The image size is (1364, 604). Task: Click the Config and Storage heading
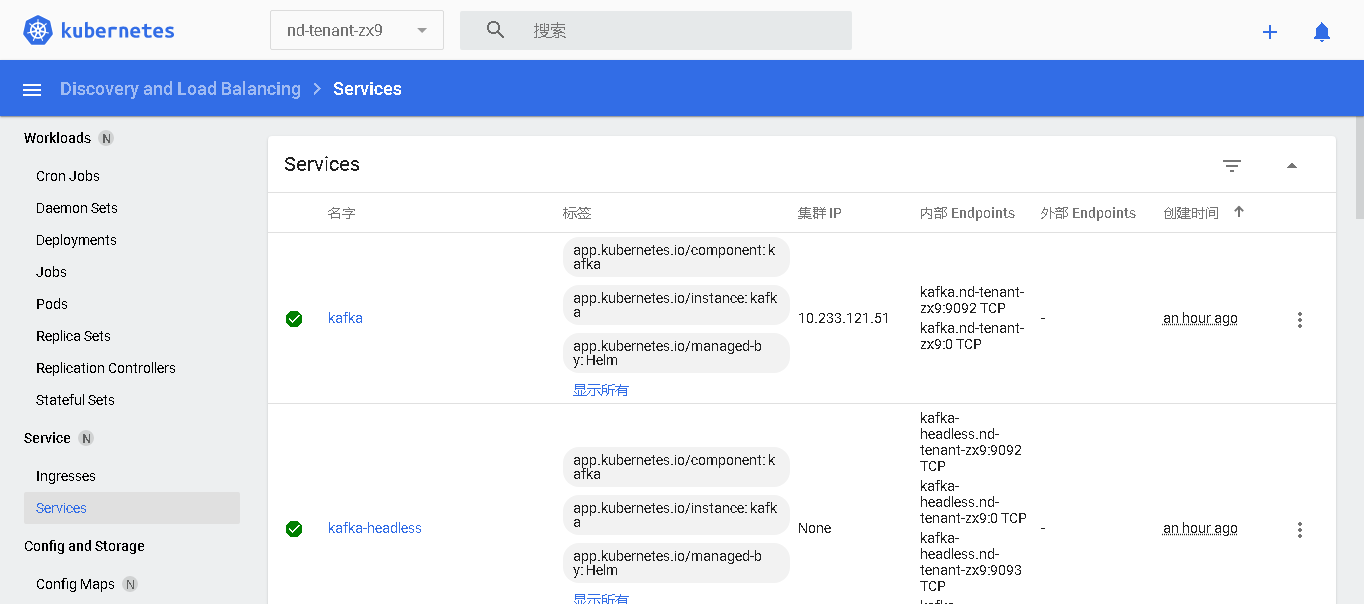[x=84, y=546]
